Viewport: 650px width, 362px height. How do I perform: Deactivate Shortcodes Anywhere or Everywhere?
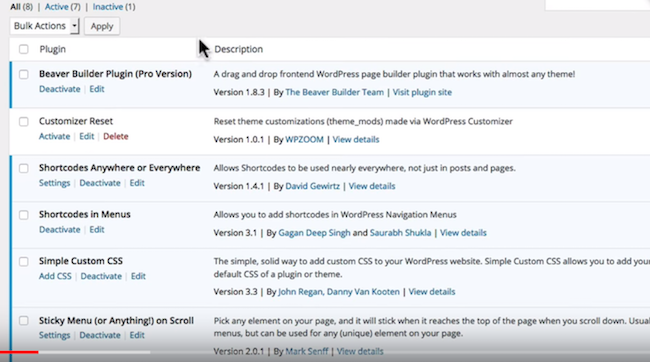100,183
